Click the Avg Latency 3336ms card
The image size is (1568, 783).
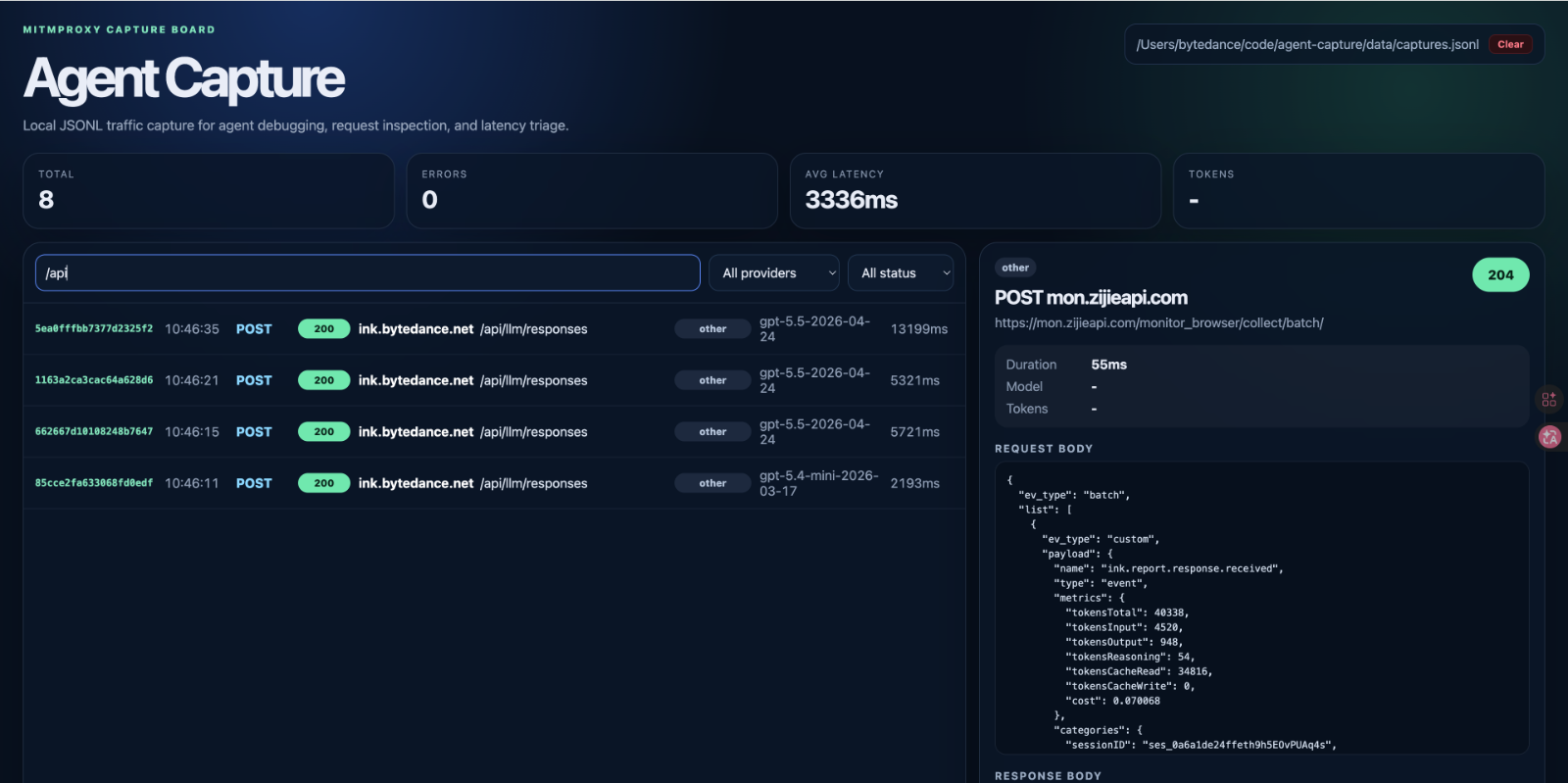coord(975,191)
